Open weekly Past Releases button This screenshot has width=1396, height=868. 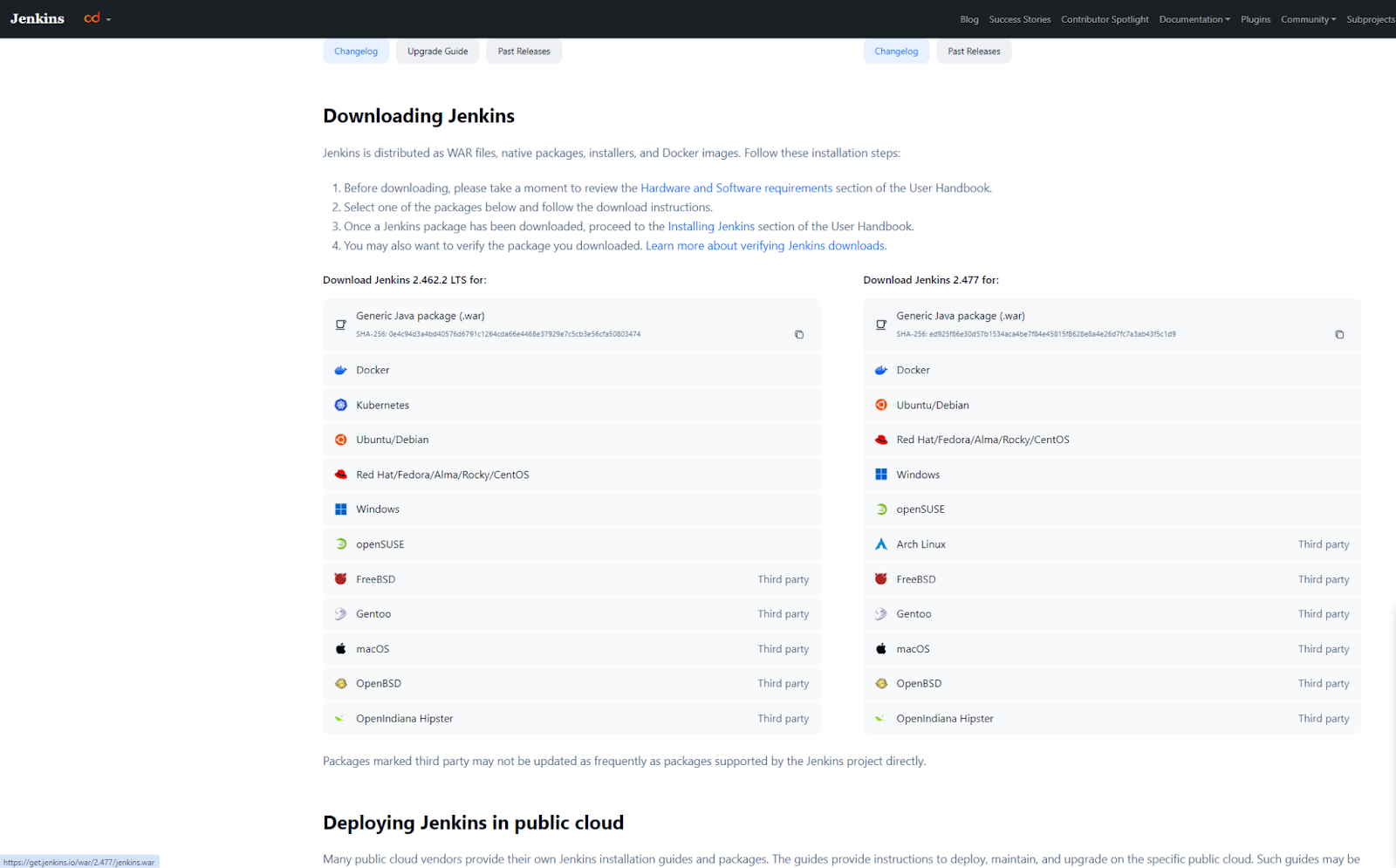pos(975,51)
